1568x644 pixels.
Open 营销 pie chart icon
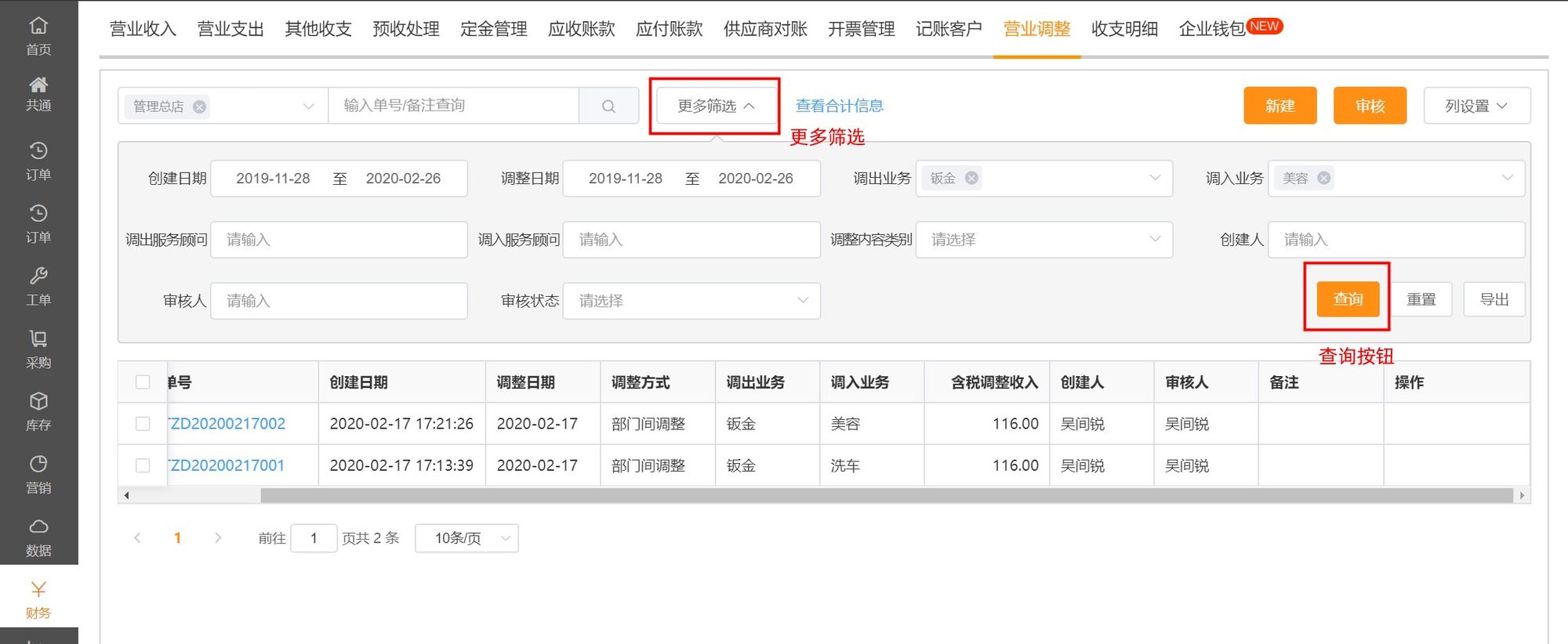(x=38, y=475)
